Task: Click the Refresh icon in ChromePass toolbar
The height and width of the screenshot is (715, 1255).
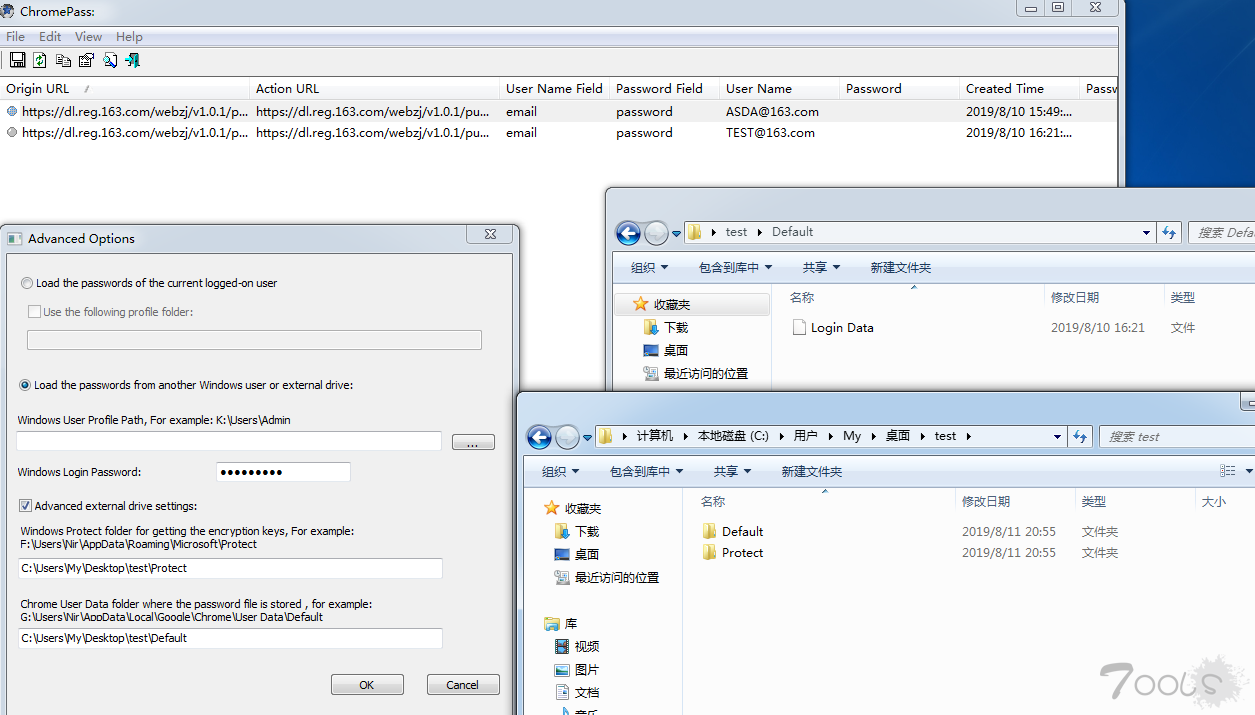Action: 40,61
